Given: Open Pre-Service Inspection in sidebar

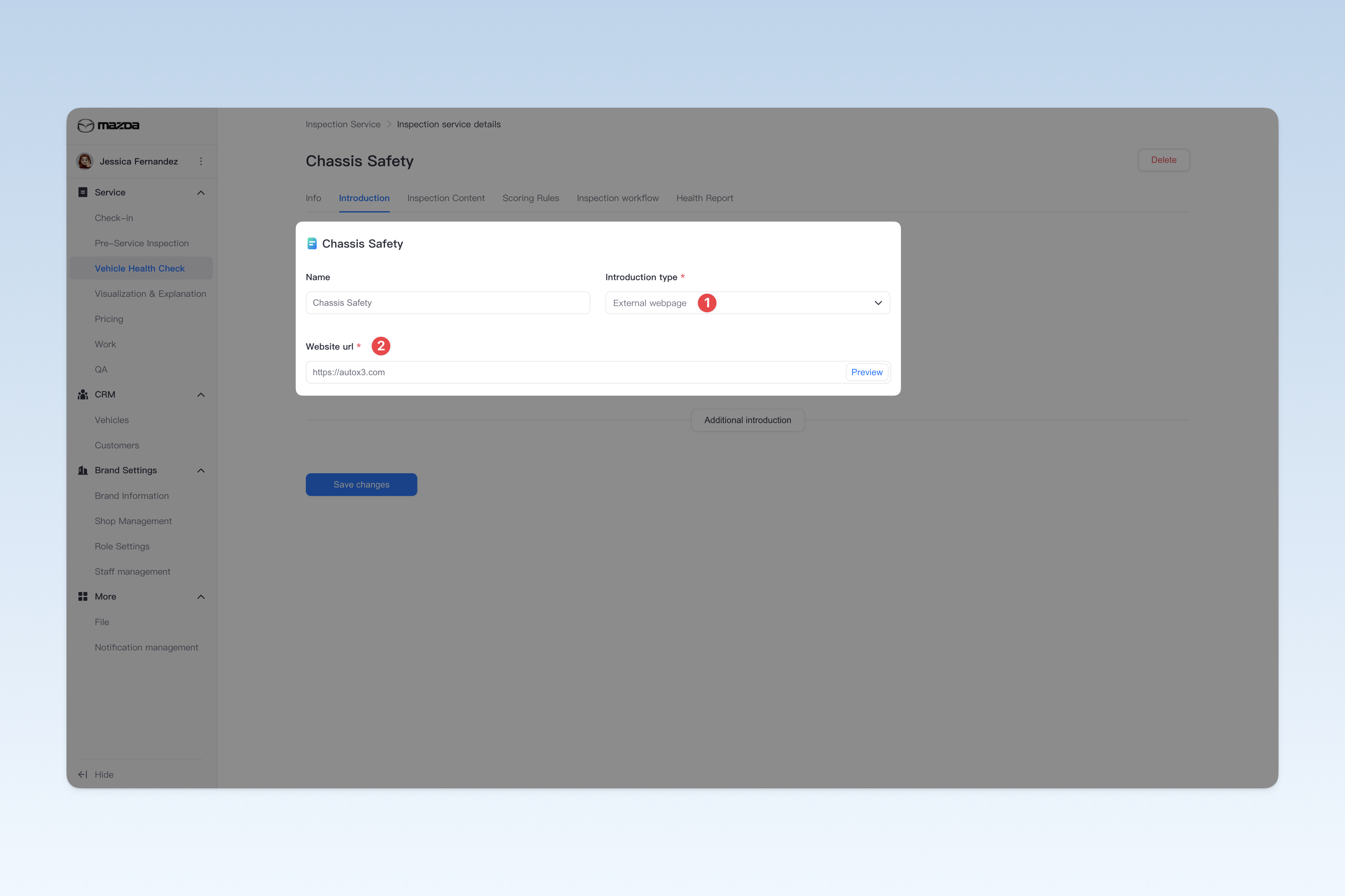Looking at the screenshot, I should tap(142, 243).
